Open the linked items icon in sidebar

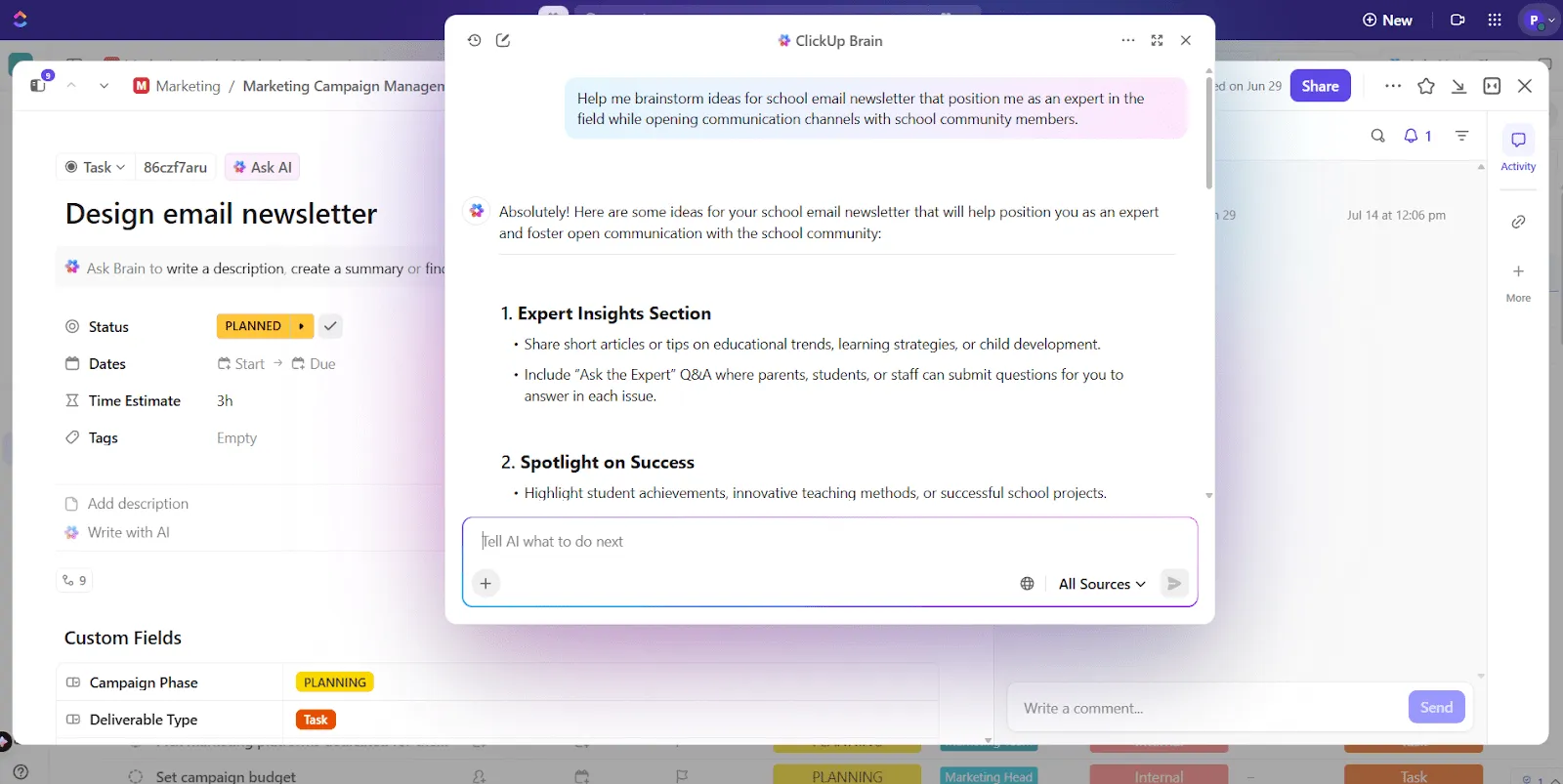tap(1518, 222)
